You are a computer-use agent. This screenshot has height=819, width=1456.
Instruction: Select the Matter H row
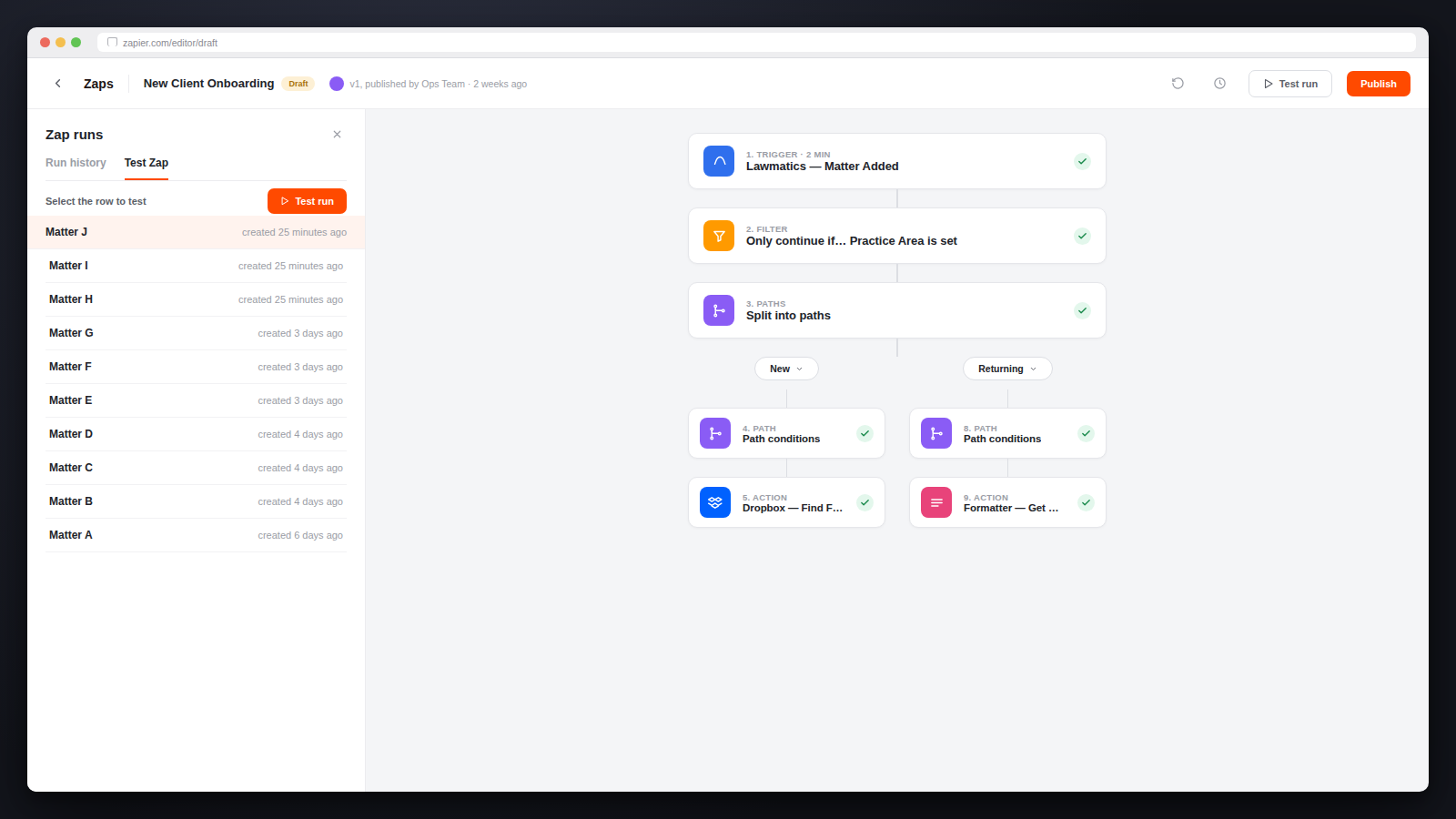(196, 299)
